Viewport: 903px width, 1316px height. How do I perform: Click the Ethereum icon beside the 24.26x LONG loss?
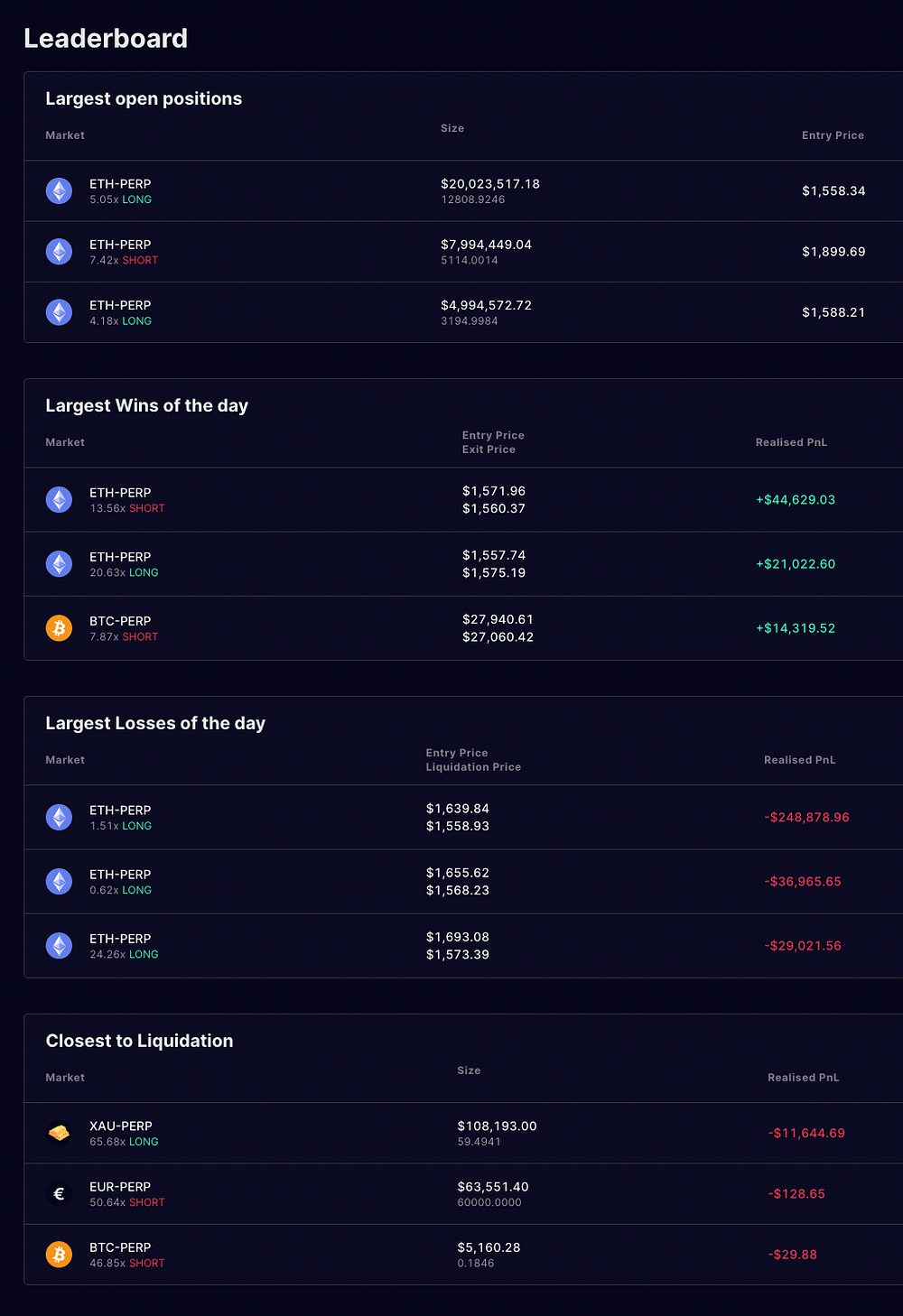59,946
